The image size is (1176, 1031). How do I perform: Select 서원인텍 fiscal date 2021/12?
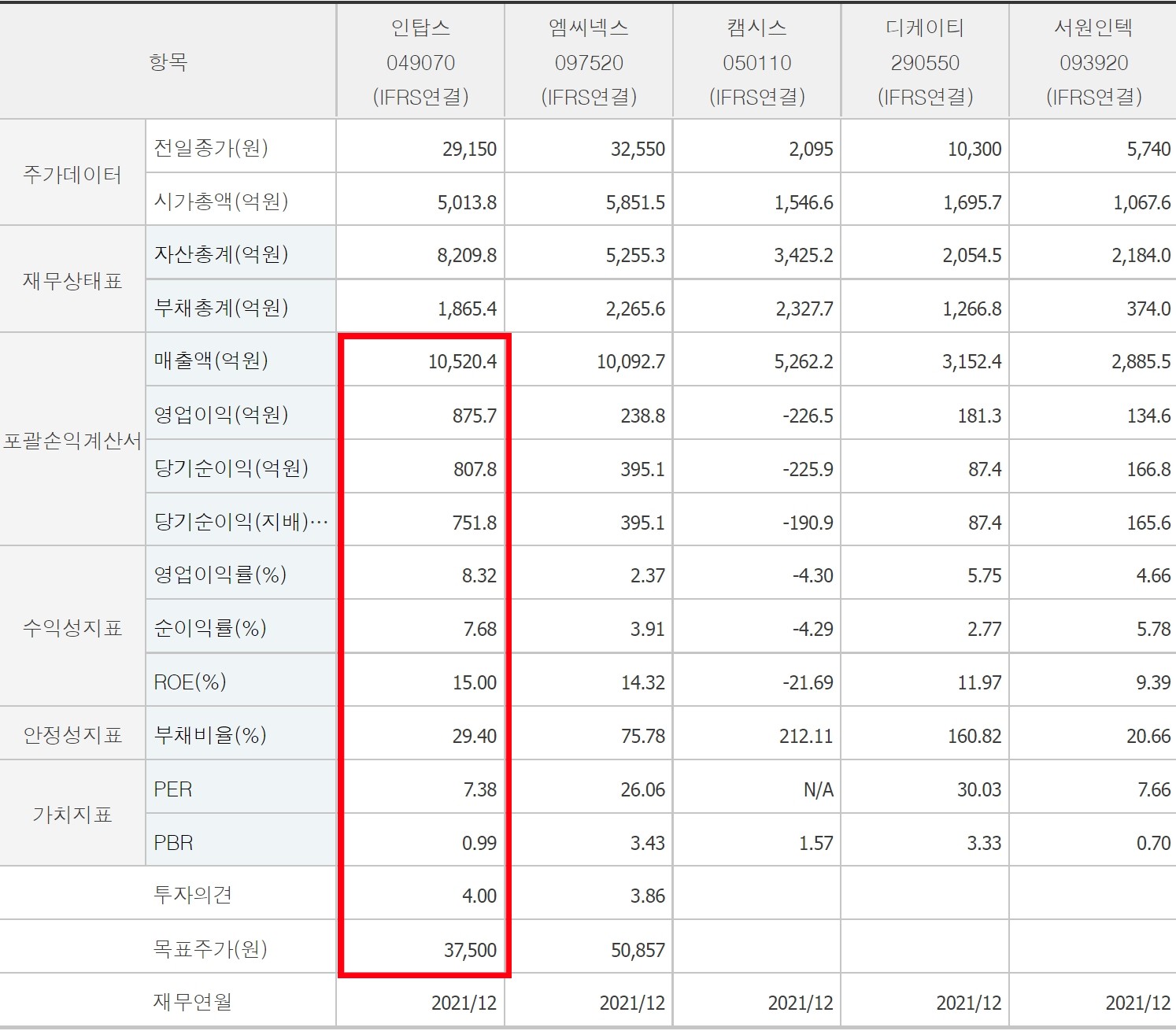pos(1138,1003)
